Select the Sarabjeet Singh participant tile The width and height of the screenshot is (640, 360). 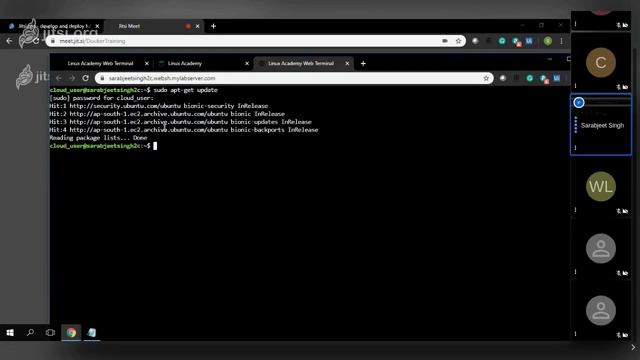(x=601, y=124)
